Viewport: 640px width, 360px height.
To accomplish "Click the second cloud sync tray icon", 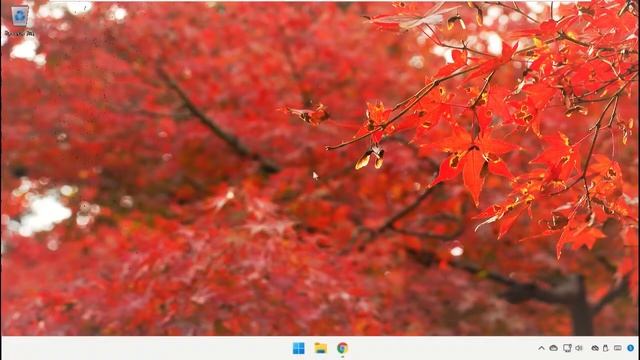I will click(595, 348).
